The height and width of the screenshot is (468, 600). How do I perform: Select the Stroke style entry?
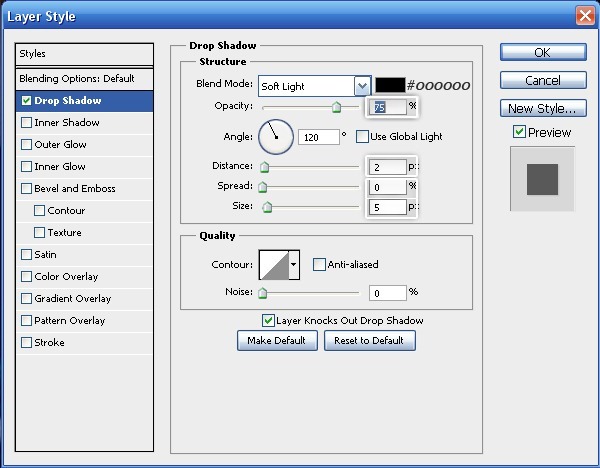coord(49,343)
